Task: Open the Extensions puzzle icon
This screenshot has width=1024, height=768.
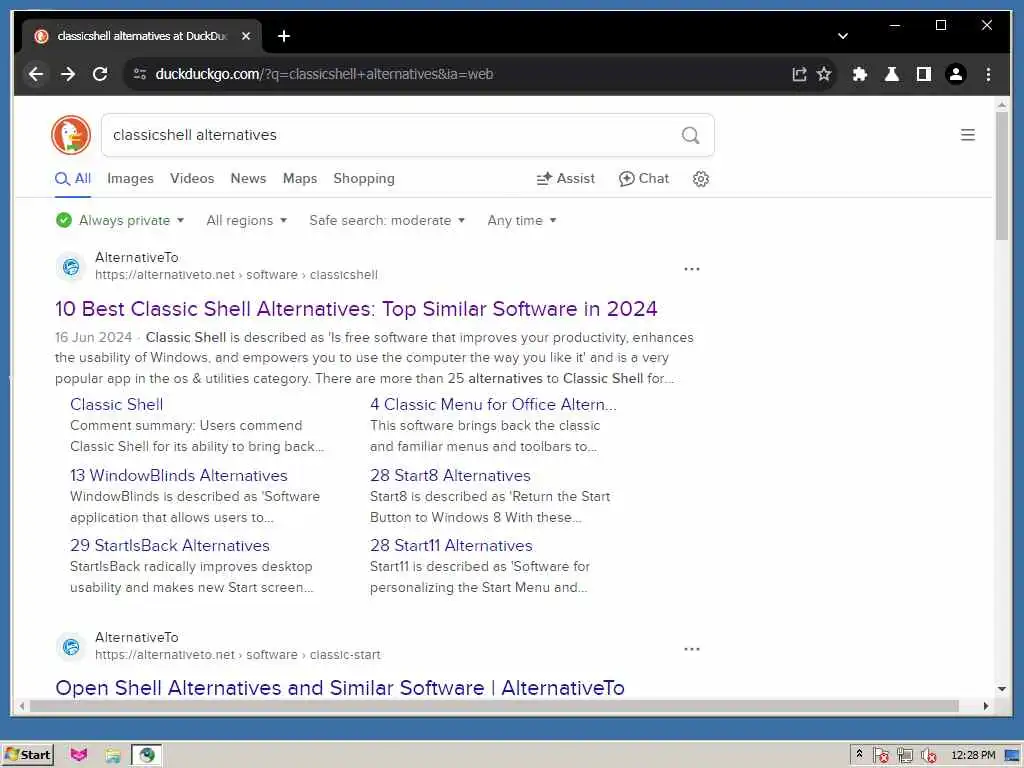Action: (859, 74)
